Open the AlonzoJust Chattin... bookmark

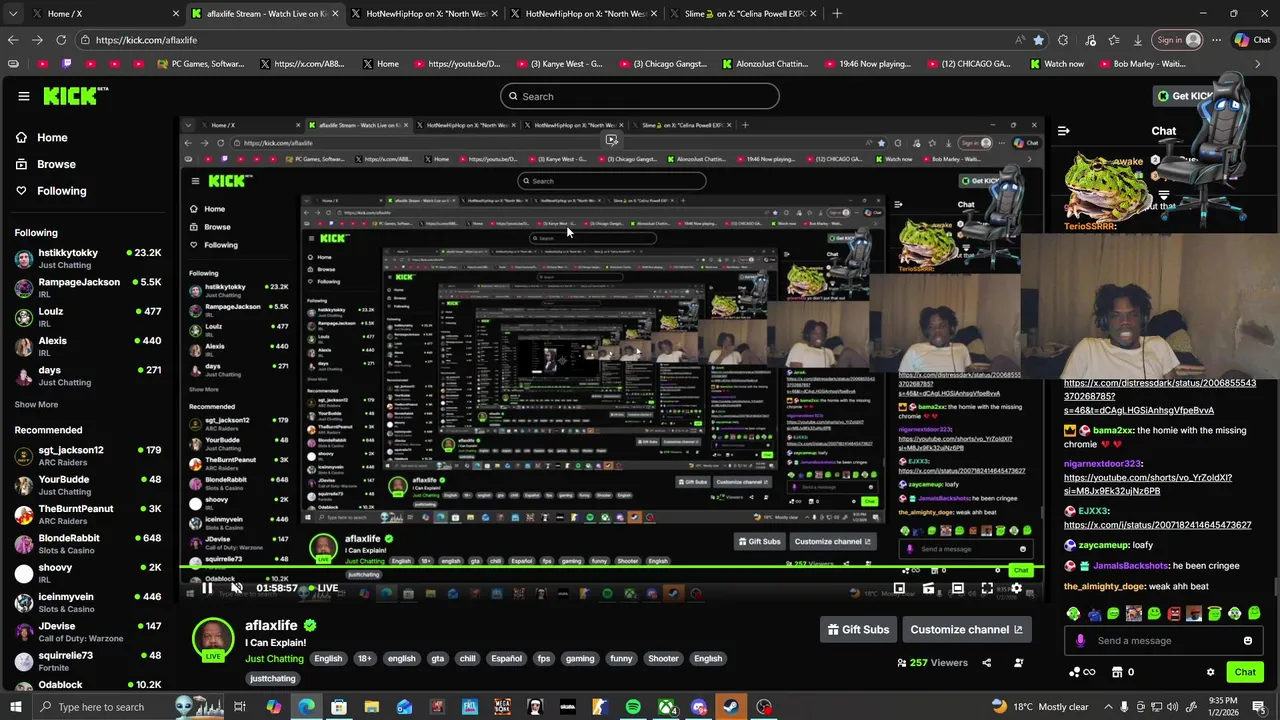point(765,64)
